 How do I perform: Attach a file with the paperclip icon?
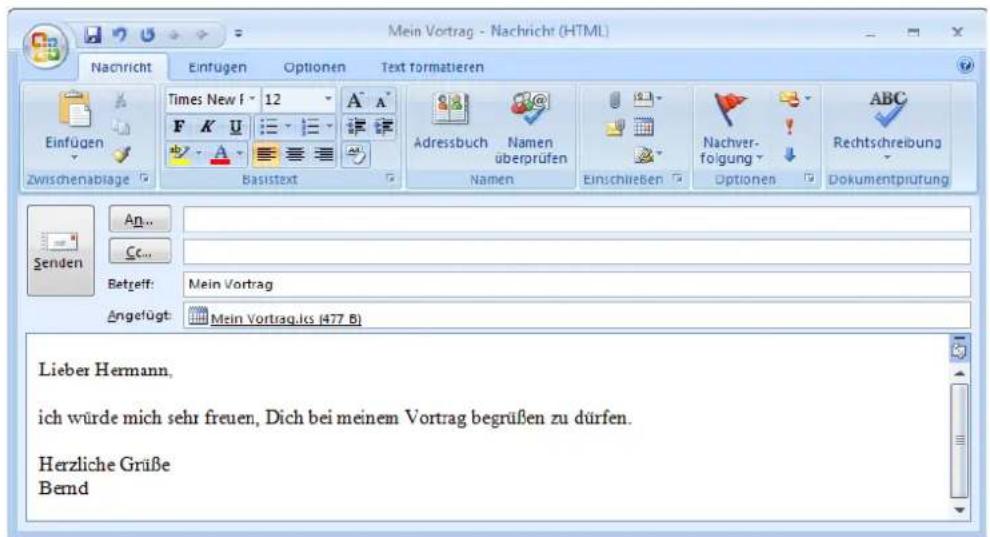[614, 99]
